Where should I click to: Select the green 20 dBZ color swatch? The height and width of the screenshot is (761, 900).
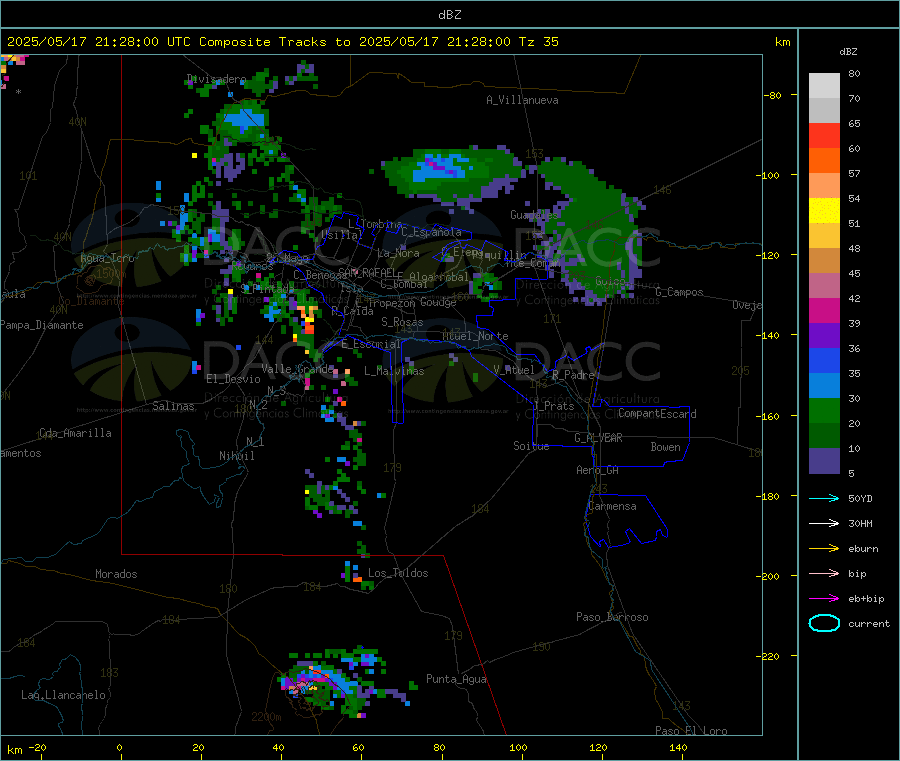tap(824, 410)
